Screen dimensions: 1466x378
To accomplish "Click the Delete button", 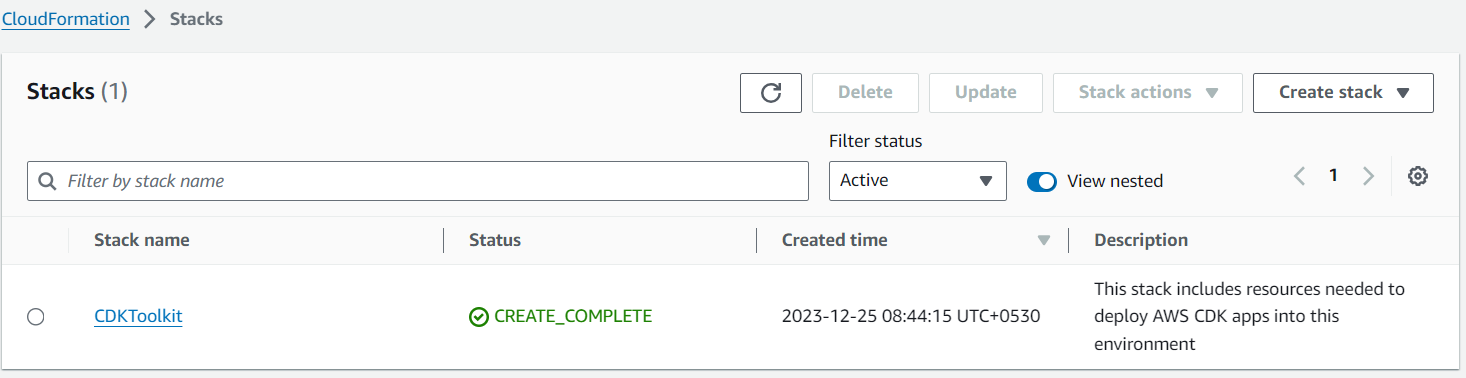I will (865, 93).
